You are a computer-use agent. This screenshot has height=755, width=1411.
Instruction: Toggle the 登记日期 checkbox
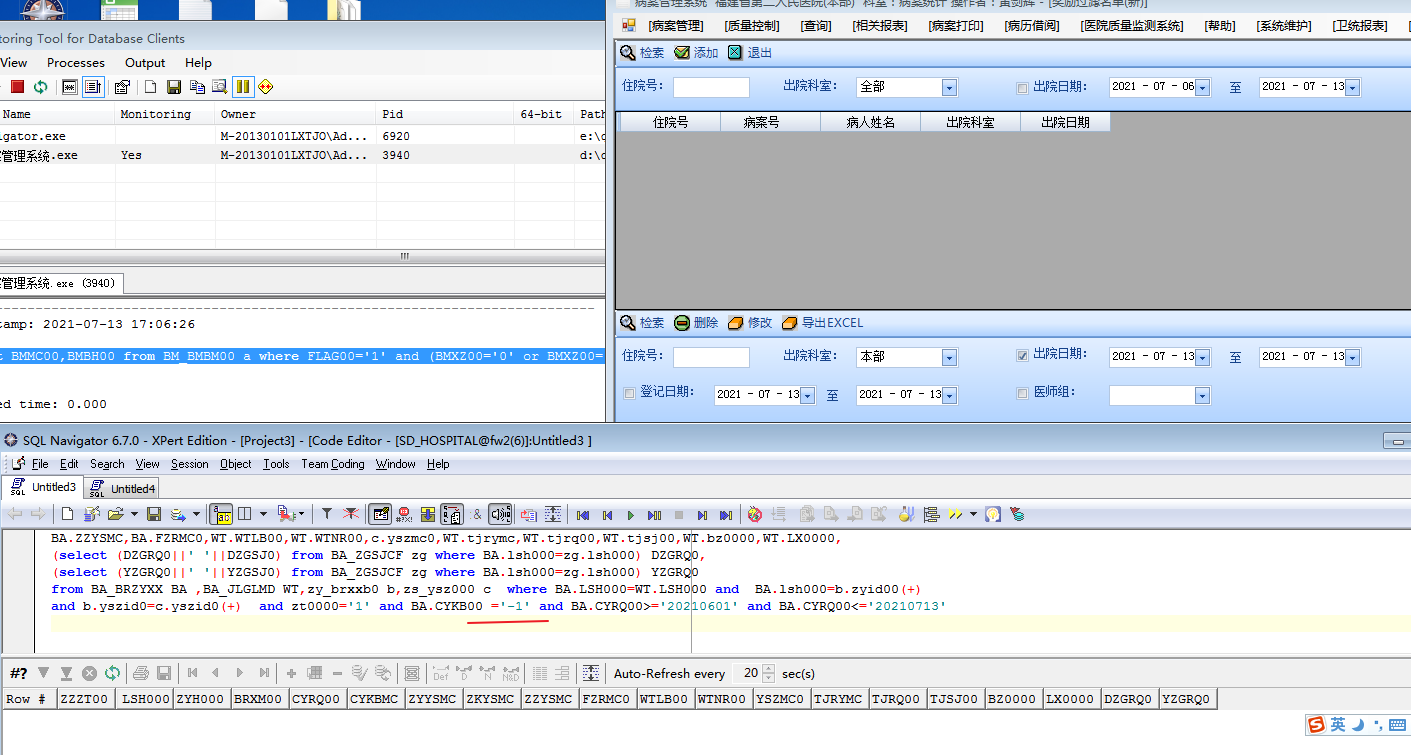tap(629, 394)
